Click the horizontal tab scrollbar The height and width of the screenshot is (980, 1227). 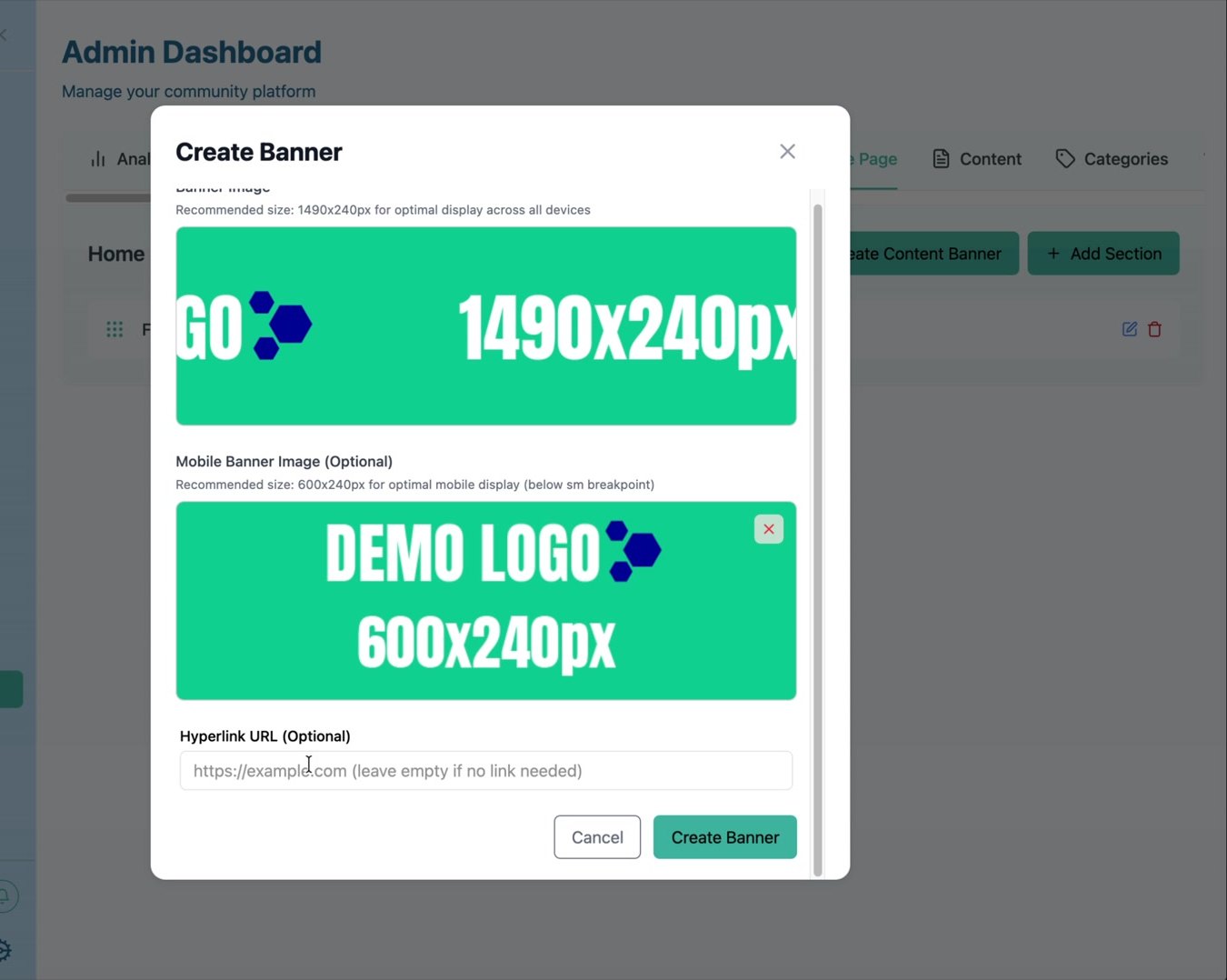tap(108, 197)
